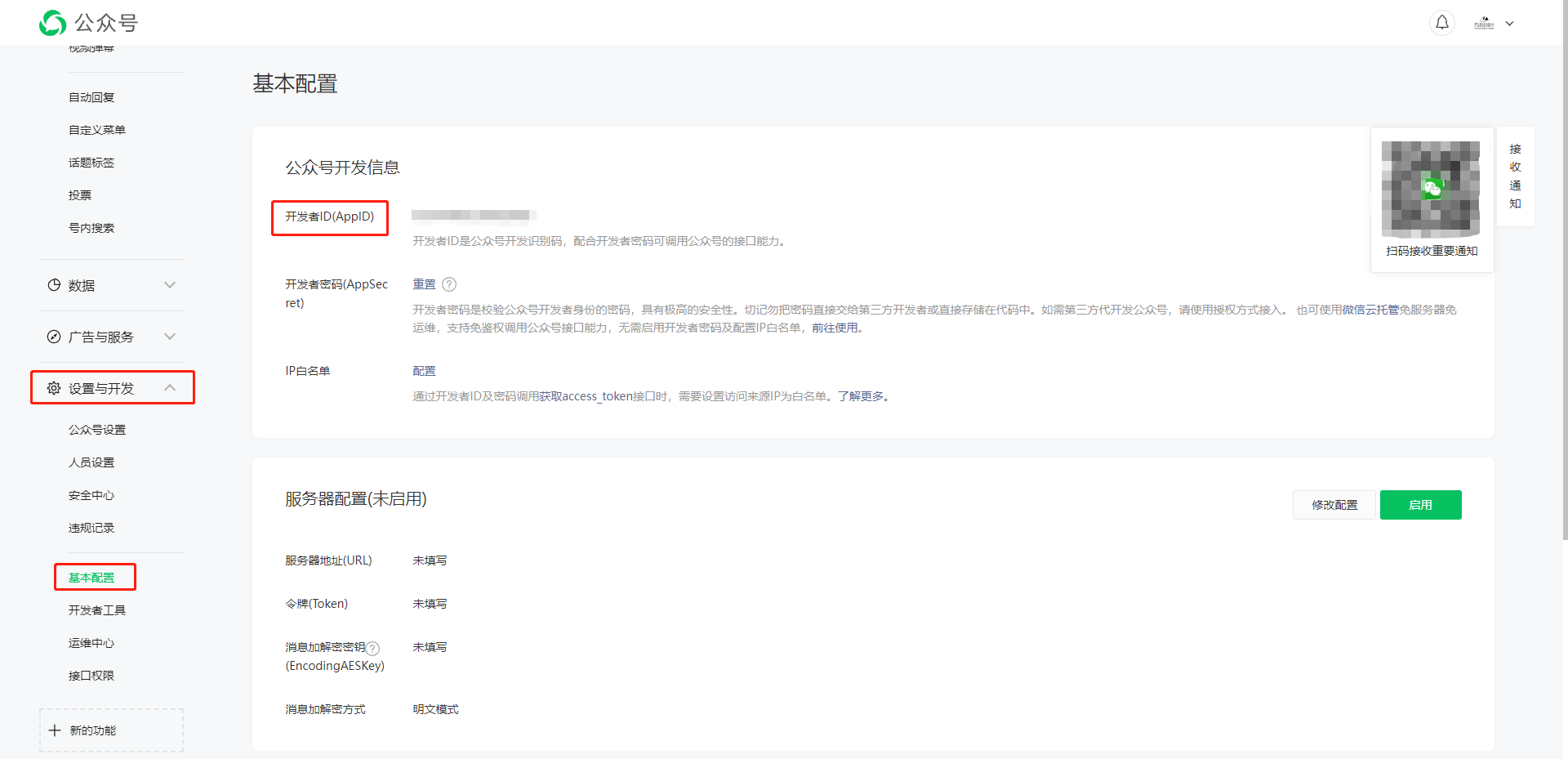Open 开发者工具 in sidebar

(x=97, y=610)
